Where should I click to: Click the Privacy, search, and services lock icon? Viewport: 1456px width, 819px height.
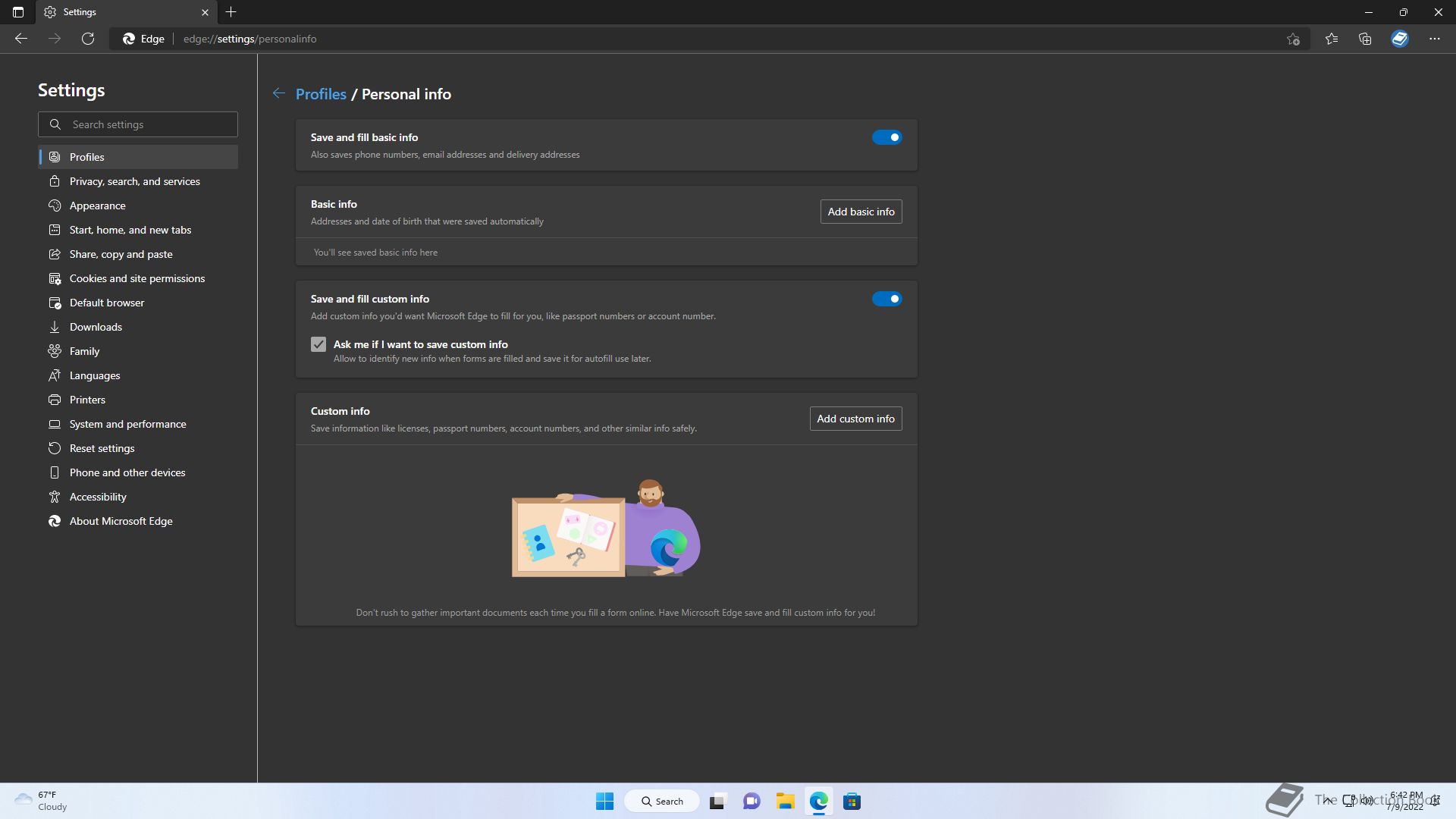55,181
